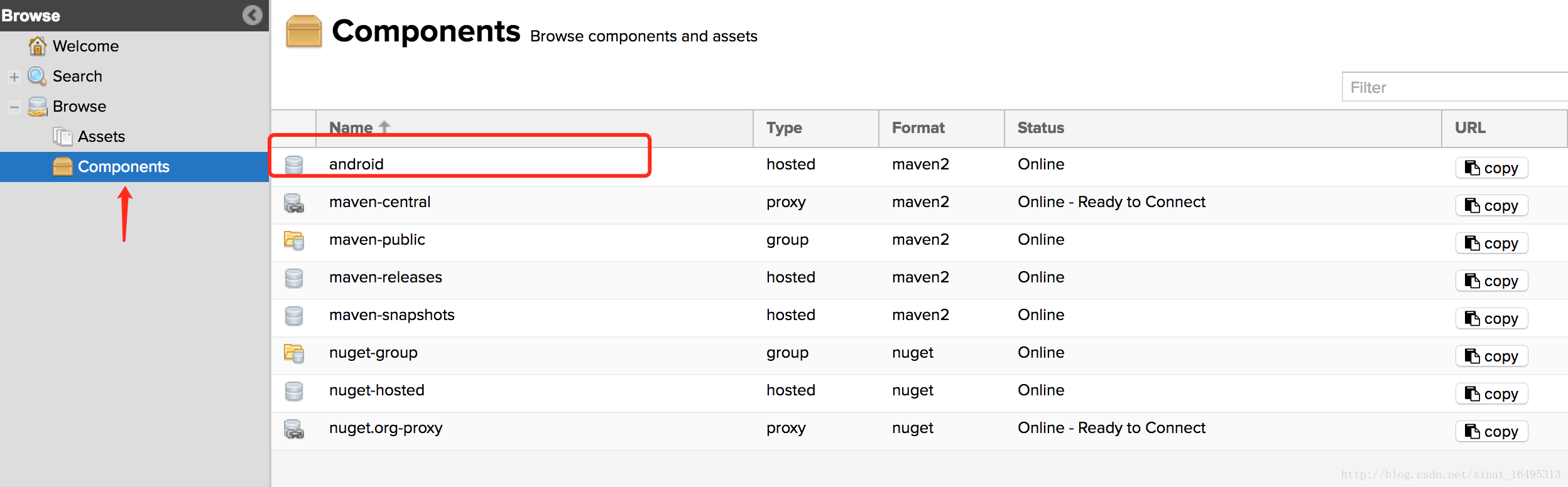Image resolution: width=1568 pixels, height=487 pixels.
Task: Click the maven-snapshots repository icon
Action: tap(294, 315)
